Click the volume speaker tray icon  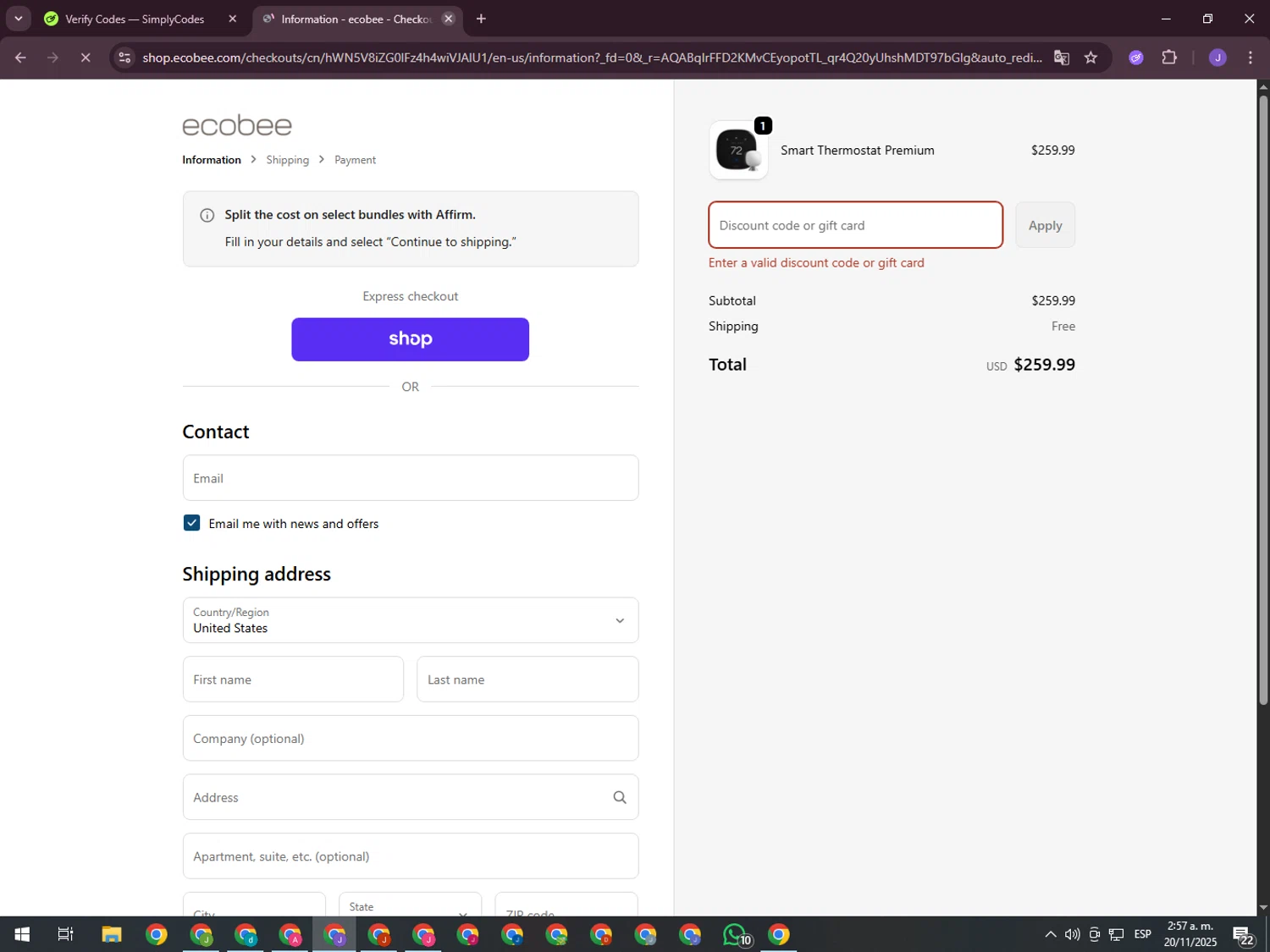1072,934
